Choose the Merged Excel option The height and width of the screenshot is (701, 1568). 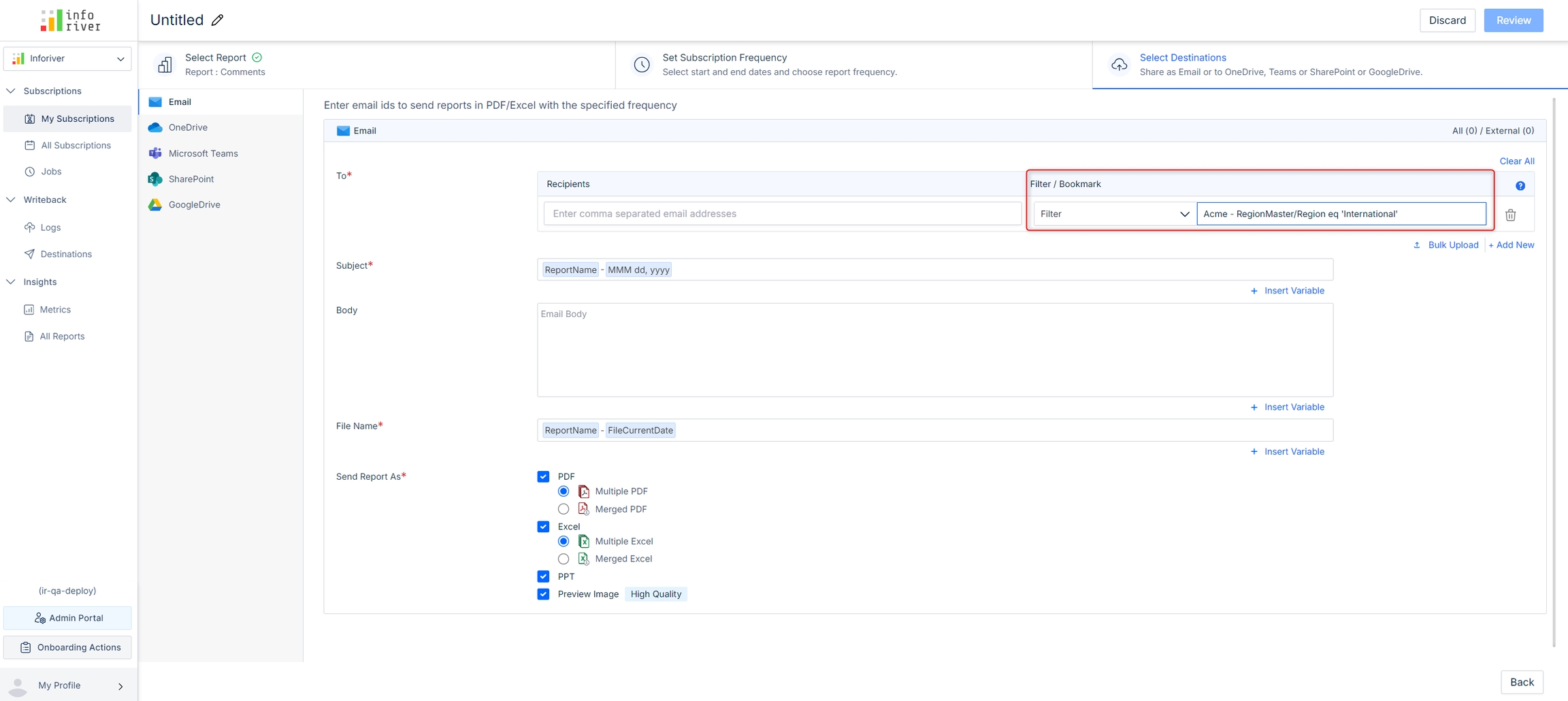pos(563,559)
